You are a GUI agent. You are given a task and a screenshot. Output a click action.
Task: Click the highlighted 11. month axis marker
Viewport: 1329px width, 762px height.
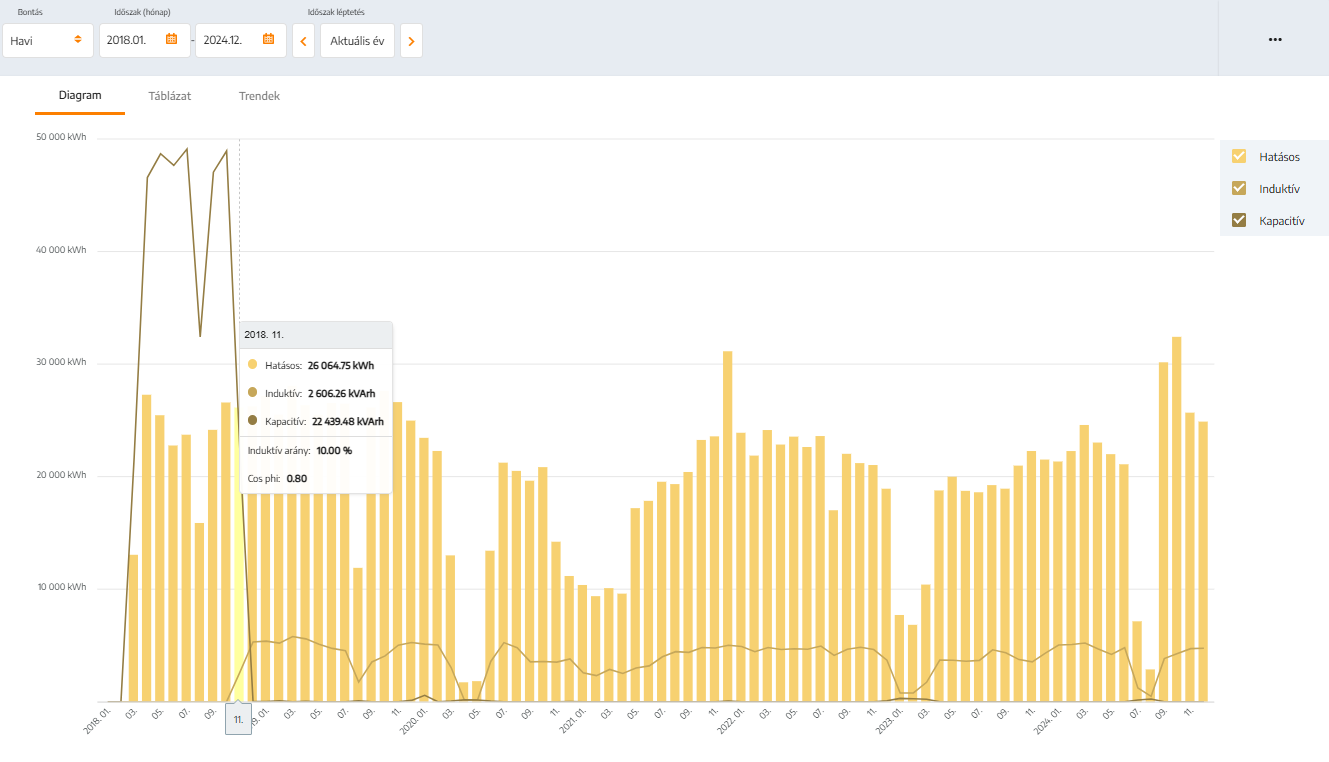[x=238, y=719]
